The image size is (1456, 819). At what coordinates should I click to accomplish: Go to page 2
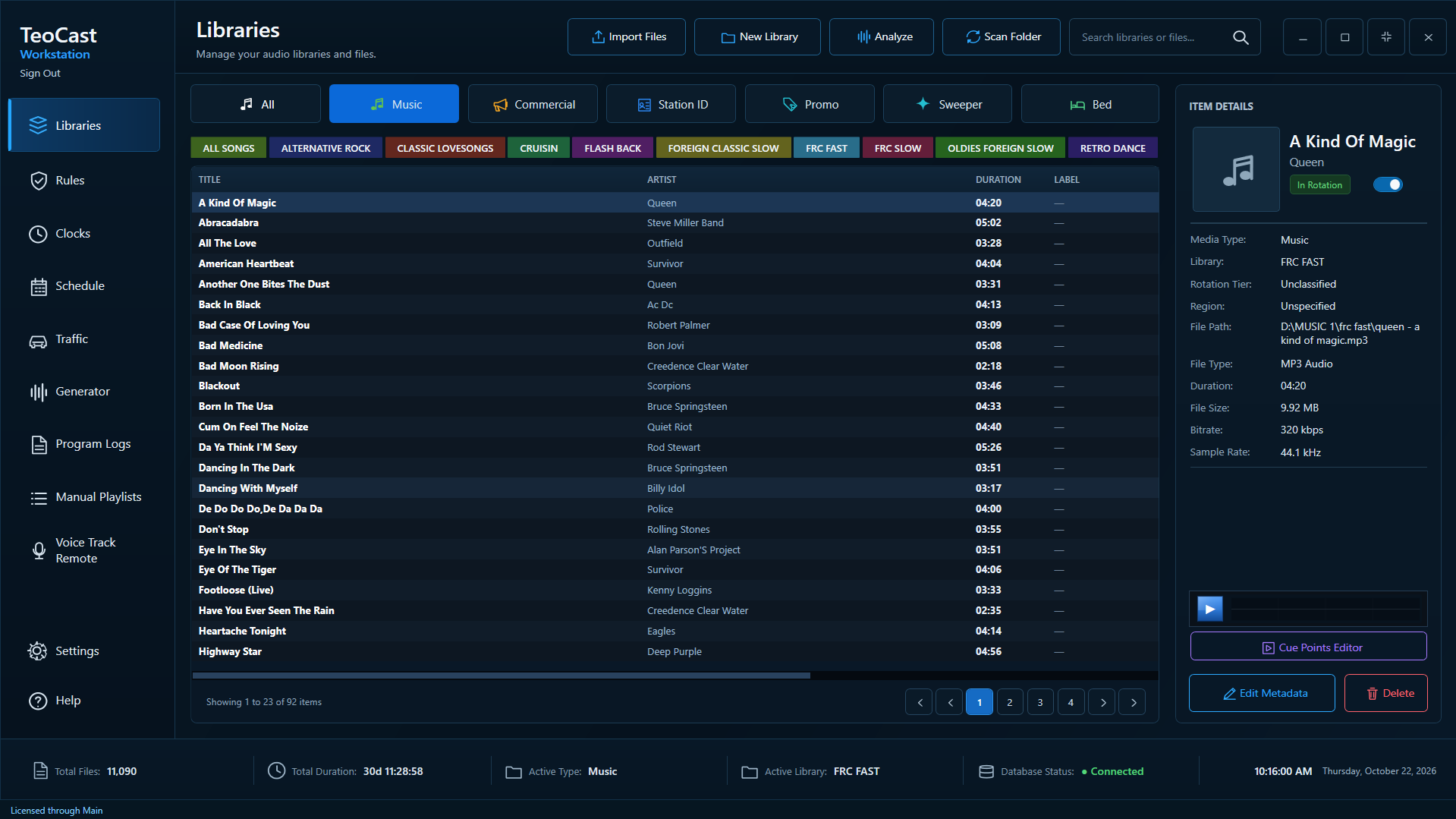(x=1010, y=702)
